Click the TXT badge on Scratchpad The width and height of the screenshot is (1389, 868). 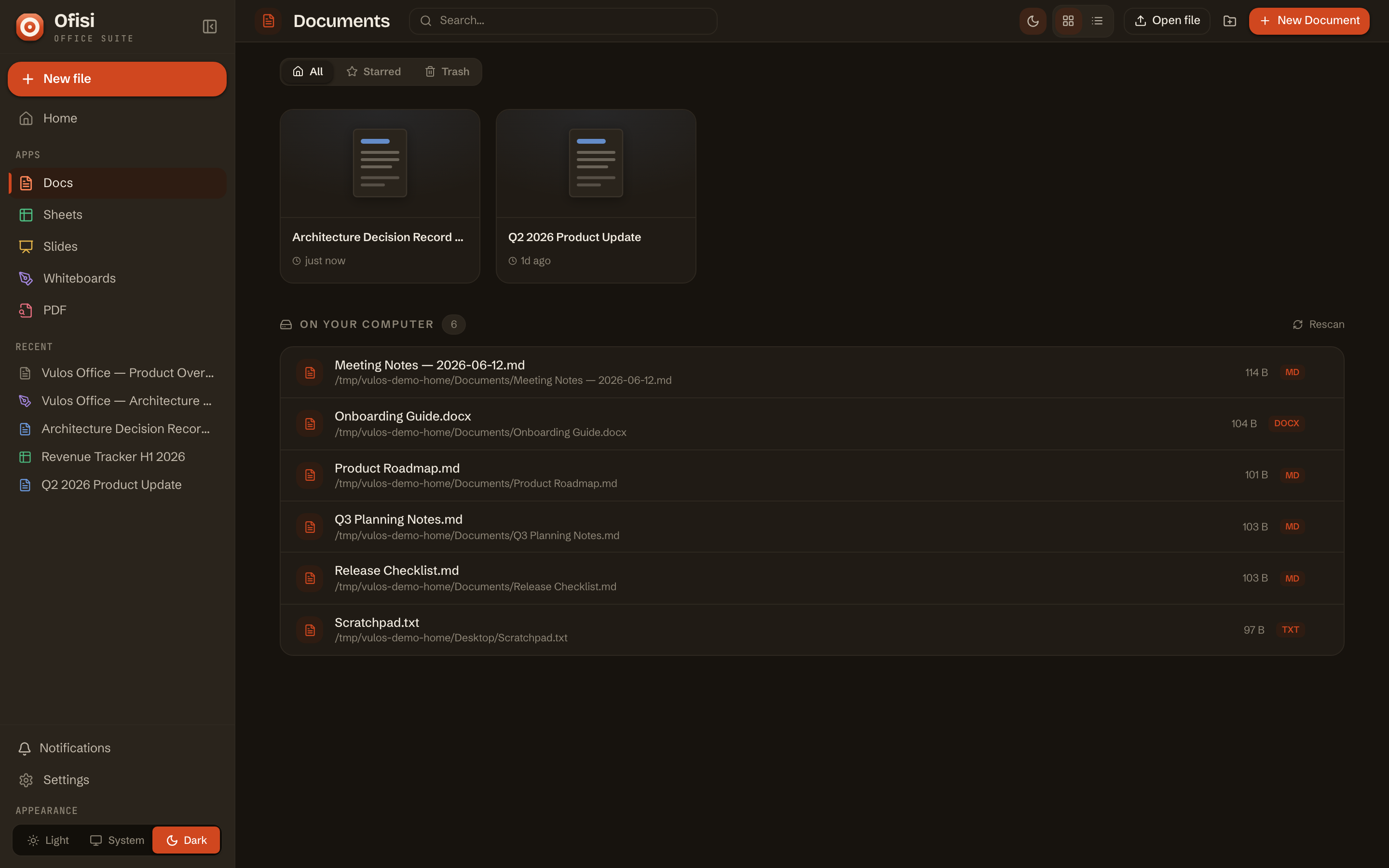coord(1290,630)
